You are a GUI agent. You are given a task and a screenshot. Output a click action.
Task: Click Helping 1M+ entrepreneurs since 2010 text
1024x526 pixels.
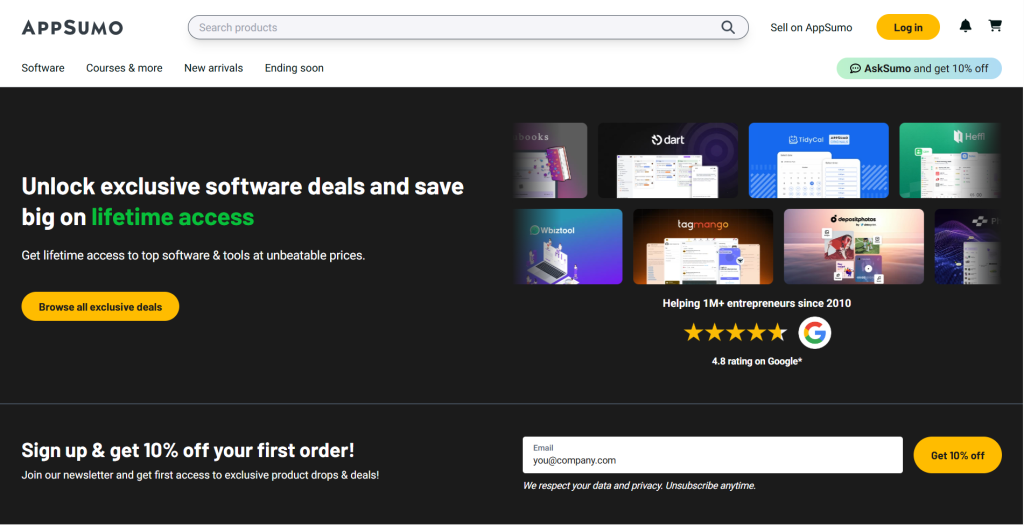coord(757,303)
